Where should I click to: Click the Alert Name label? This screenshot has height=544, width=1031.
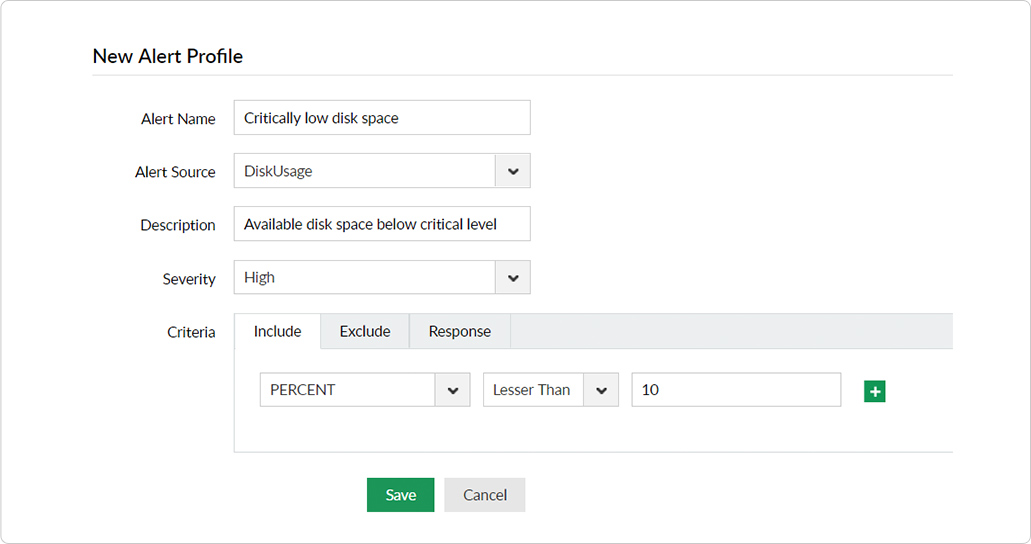tap(178, 119)
